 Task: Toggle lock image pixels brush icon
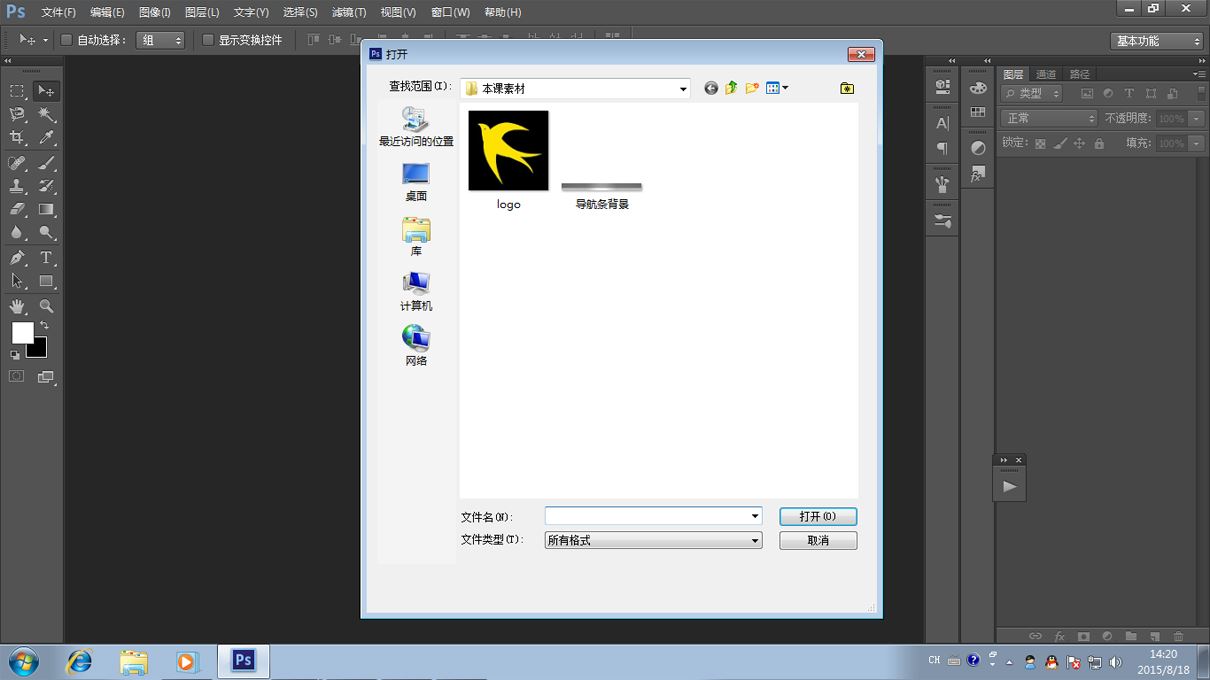(x=1060, y=143)
